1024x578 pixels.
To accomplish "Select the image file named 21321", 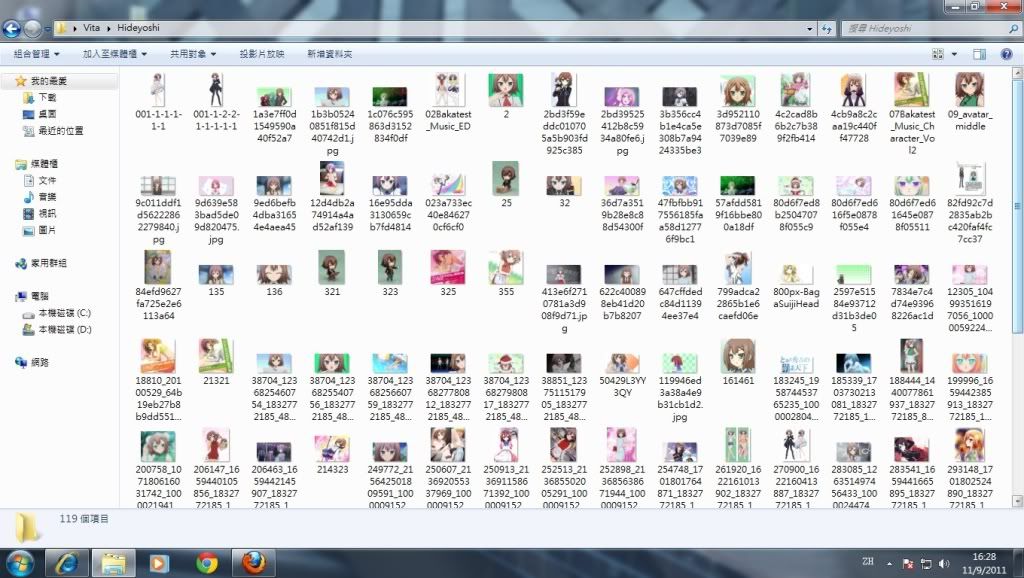I will tap(216, 362).
